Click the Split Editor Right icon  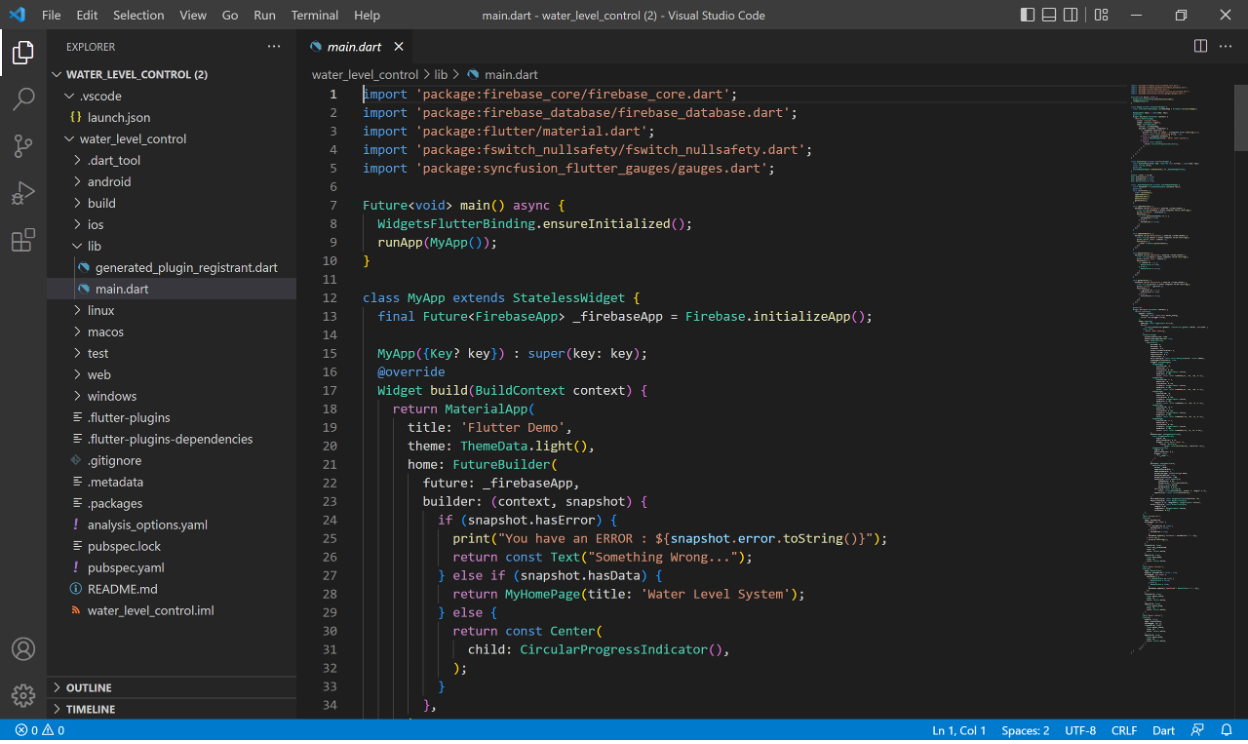1200,46
